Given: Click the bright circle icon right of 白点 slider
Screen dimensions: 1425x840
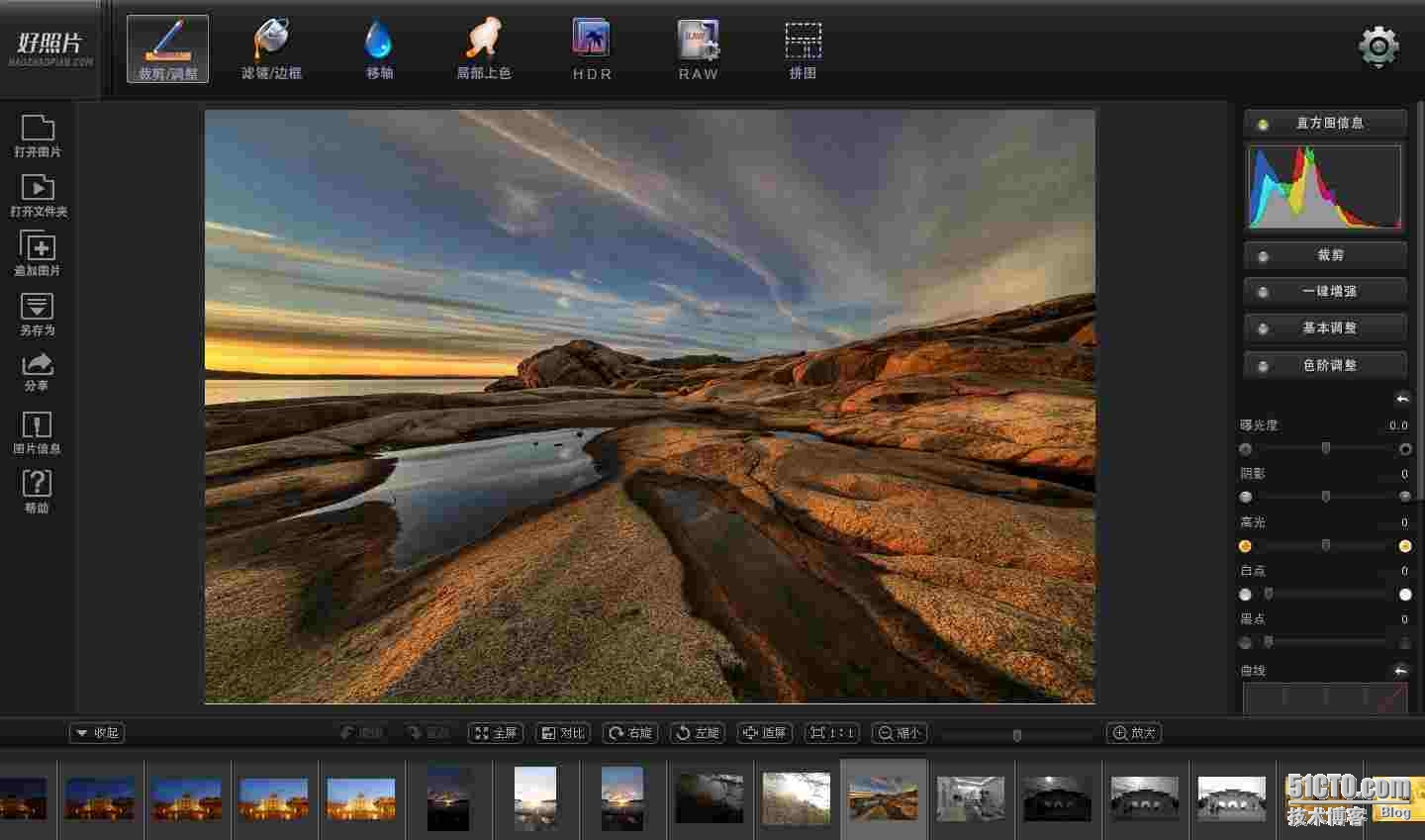Looking at the screenshot, I should pyautogui.click(x=1404, y=595).
